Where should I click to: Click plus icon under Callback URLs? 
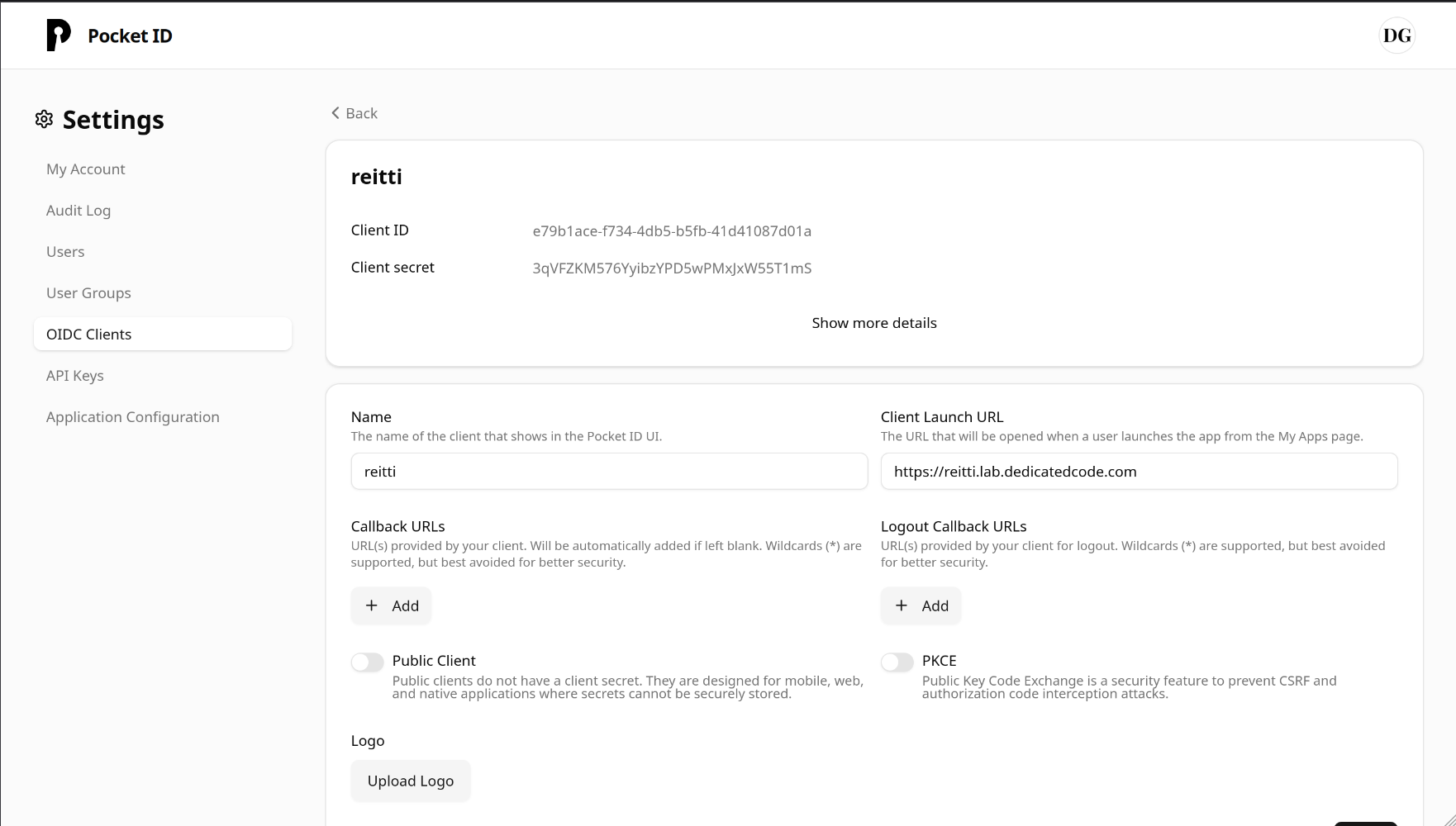point(372,605)
